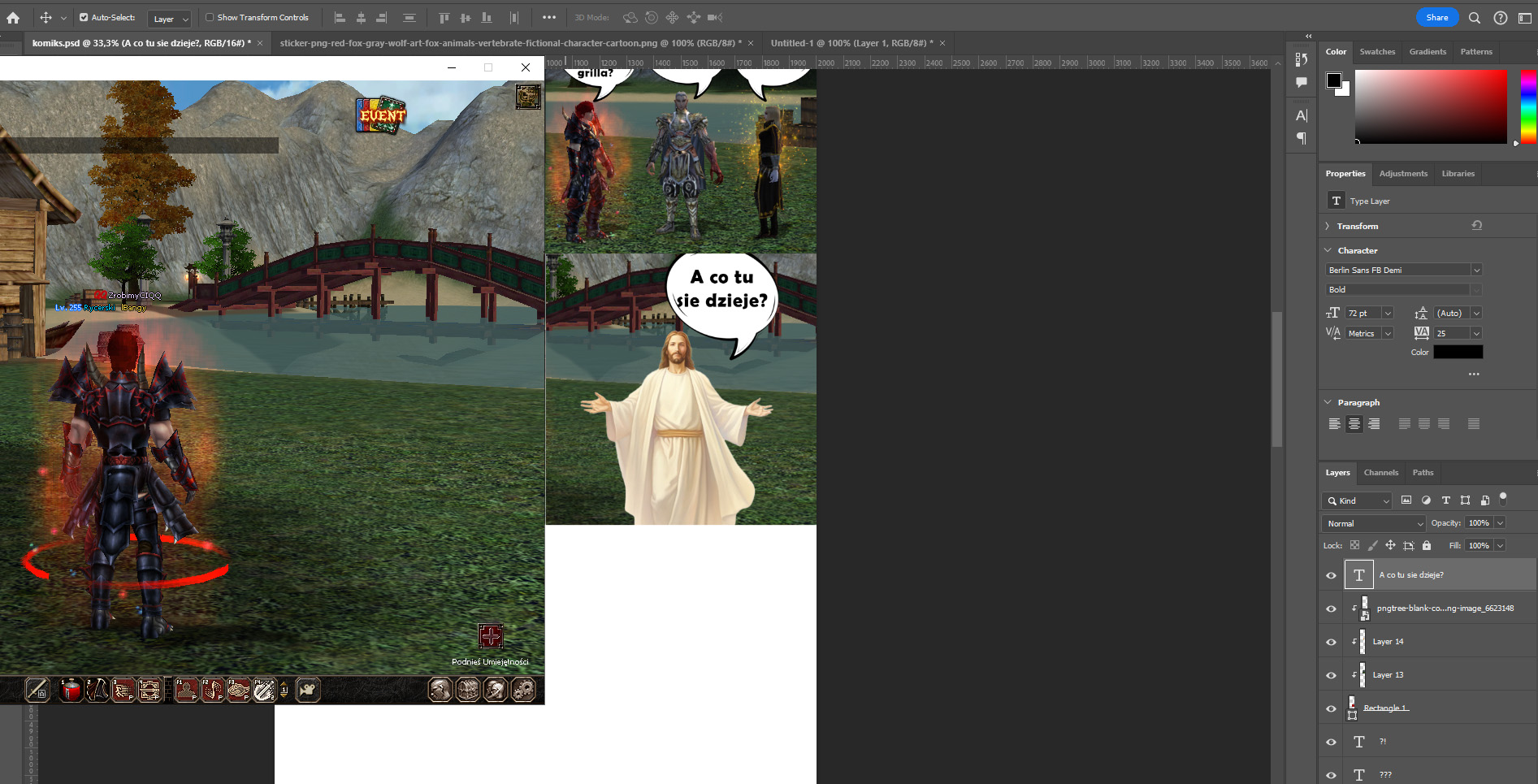
Task: Open the workspace switcher icon
Action: 1525,17
